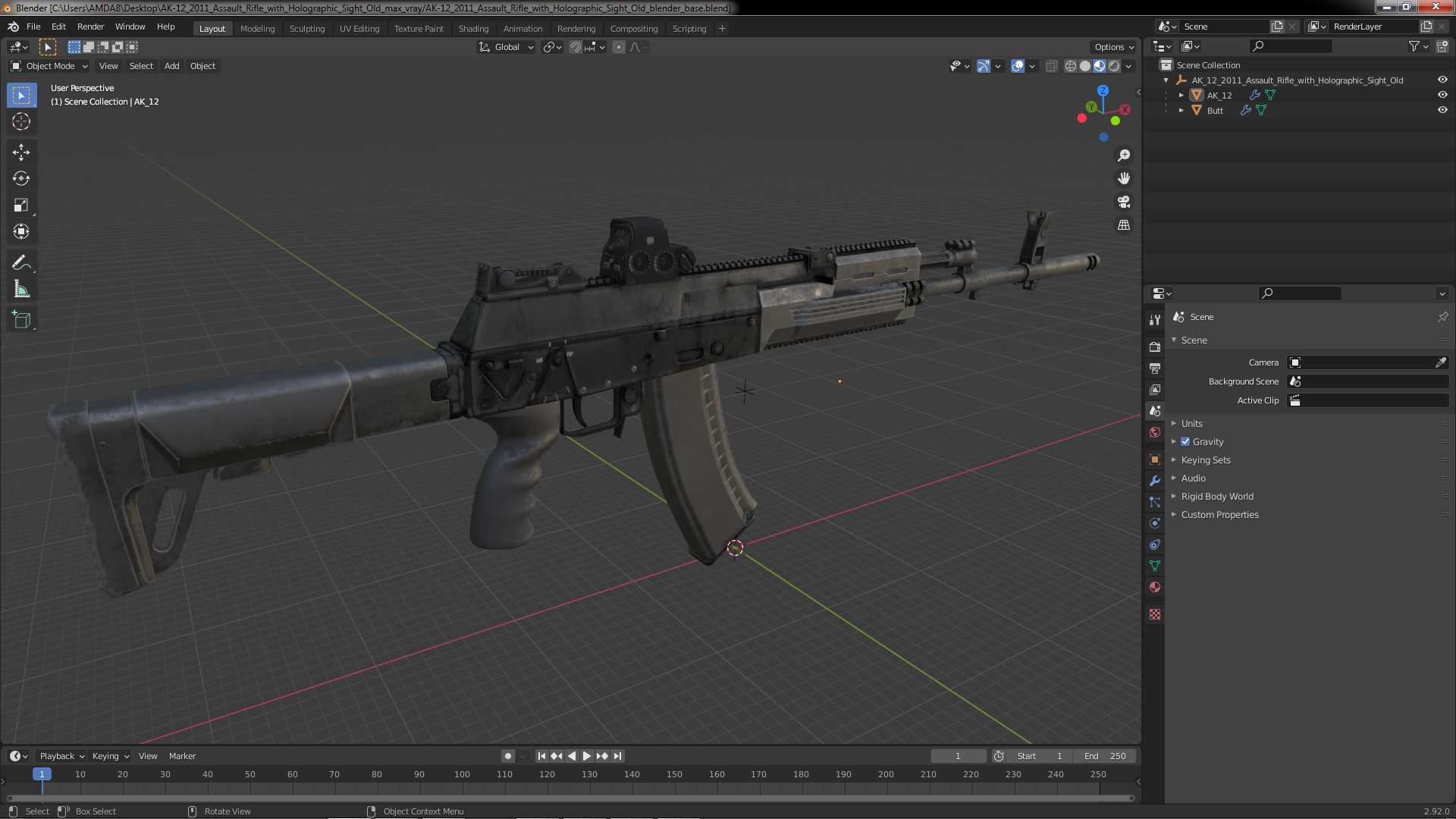Select the Add Cube tool
The width and height of the screenshot is (1456, 819).
(x=21, y=320)
